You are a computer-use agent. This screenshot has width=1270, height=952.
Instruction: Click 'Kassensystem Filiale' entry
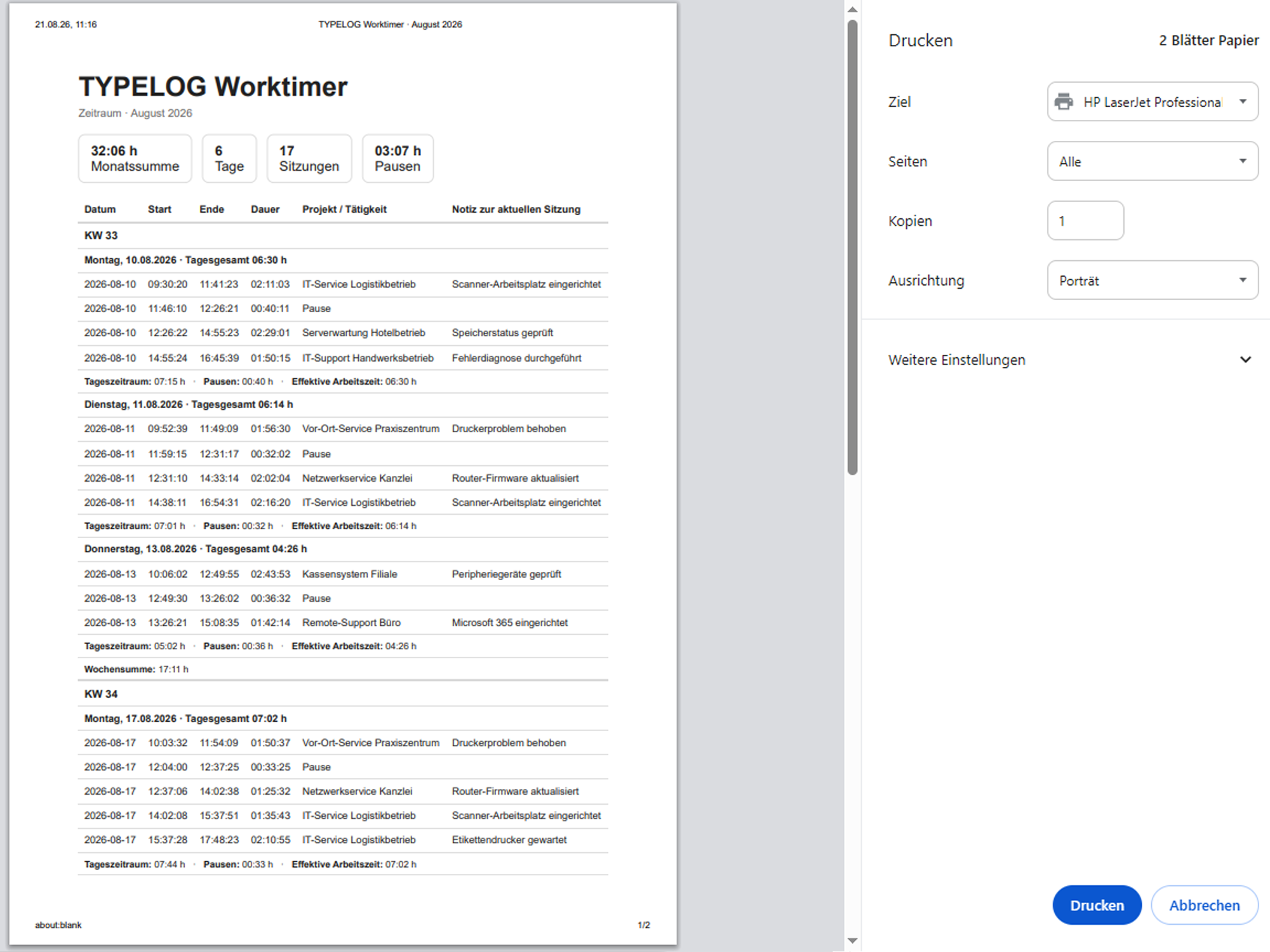(x=349, y=574)
